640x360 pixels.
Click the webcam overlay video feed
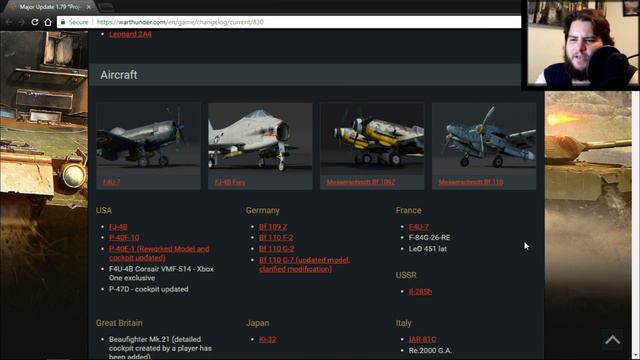pos(582,43)
